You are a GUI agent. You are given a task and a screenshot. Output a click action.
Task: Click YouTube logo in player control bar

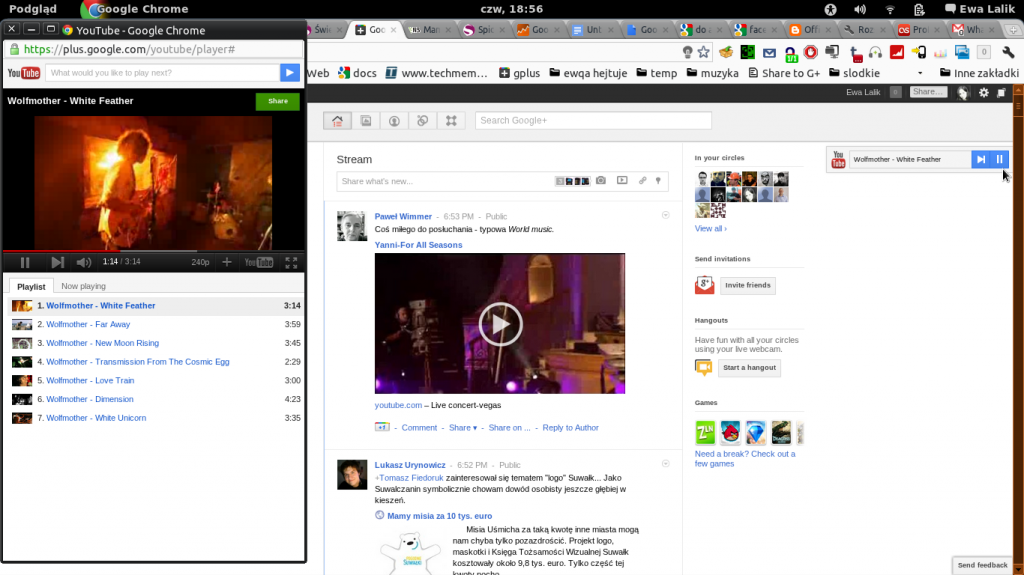(x=259, y=262)
